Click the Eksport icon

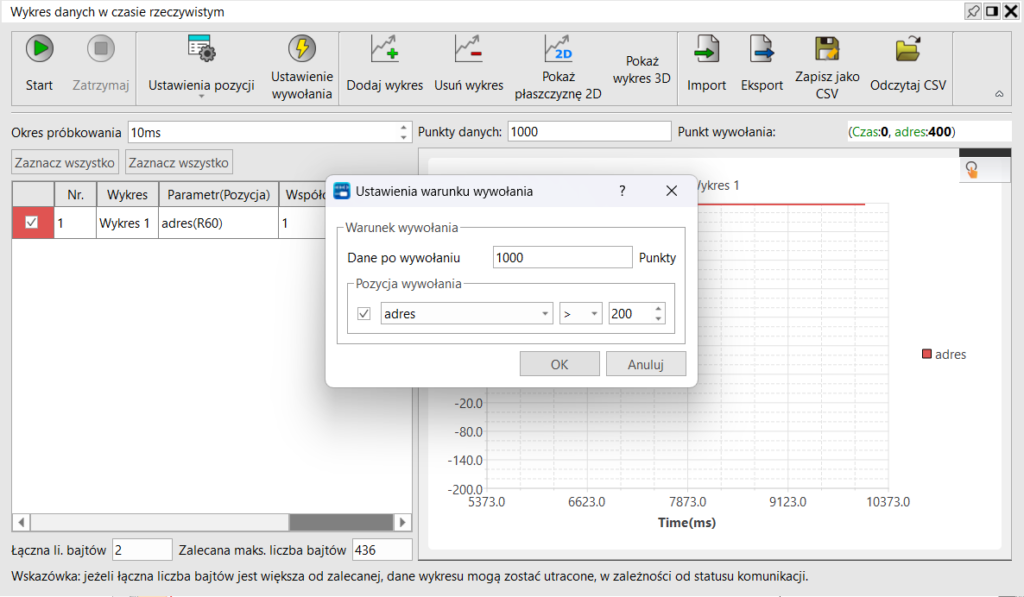[761, 49]
